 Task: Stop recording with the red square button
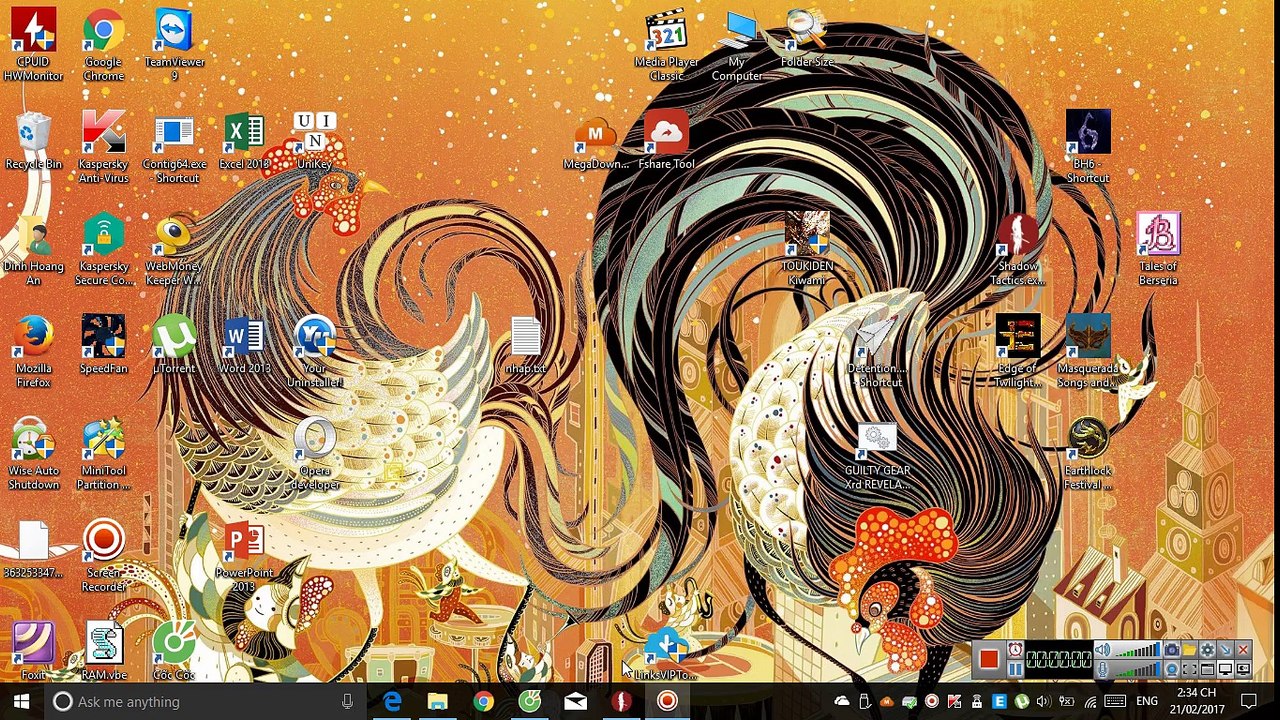(x=988, y=659)
